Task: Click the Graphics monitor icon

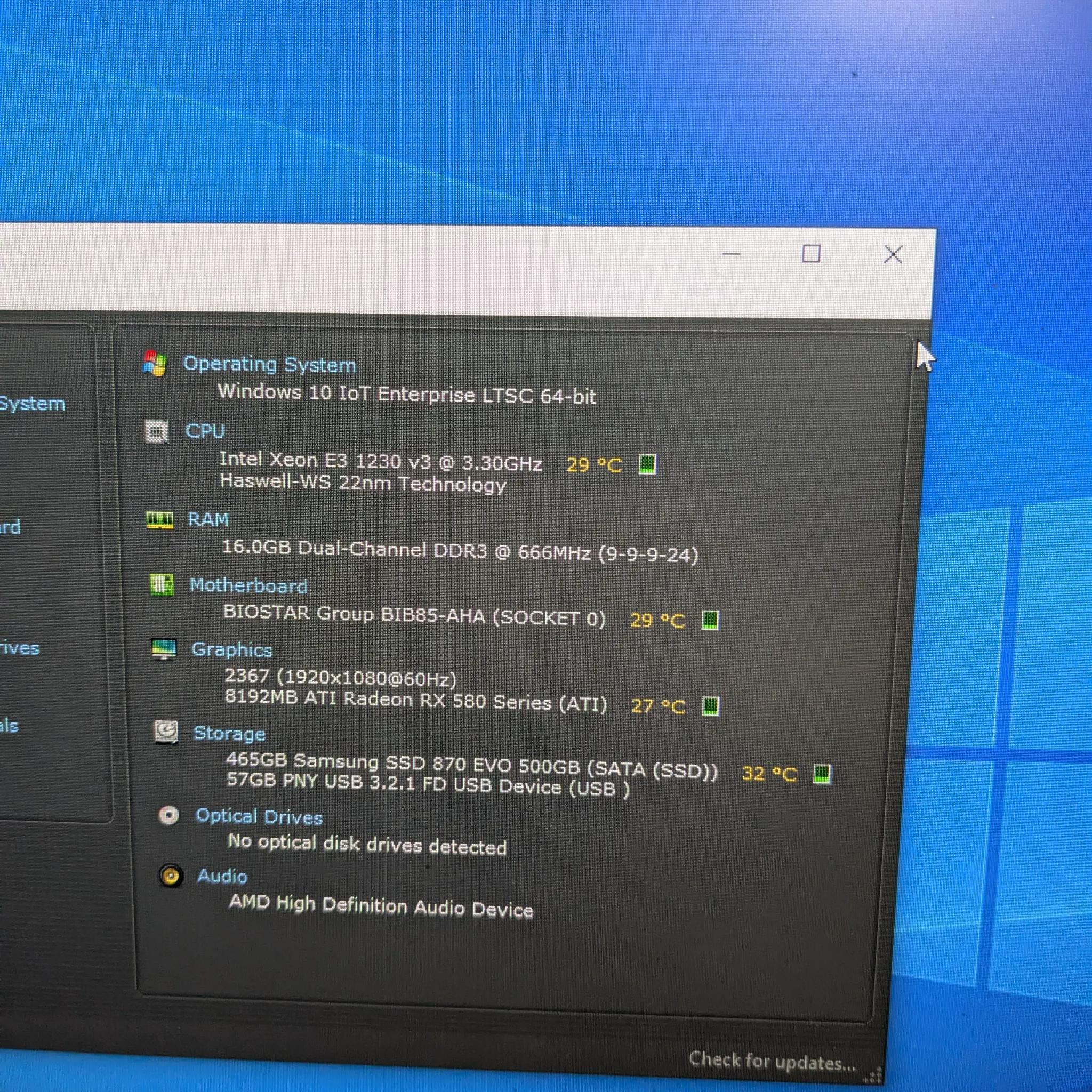Action: point(164,649)
